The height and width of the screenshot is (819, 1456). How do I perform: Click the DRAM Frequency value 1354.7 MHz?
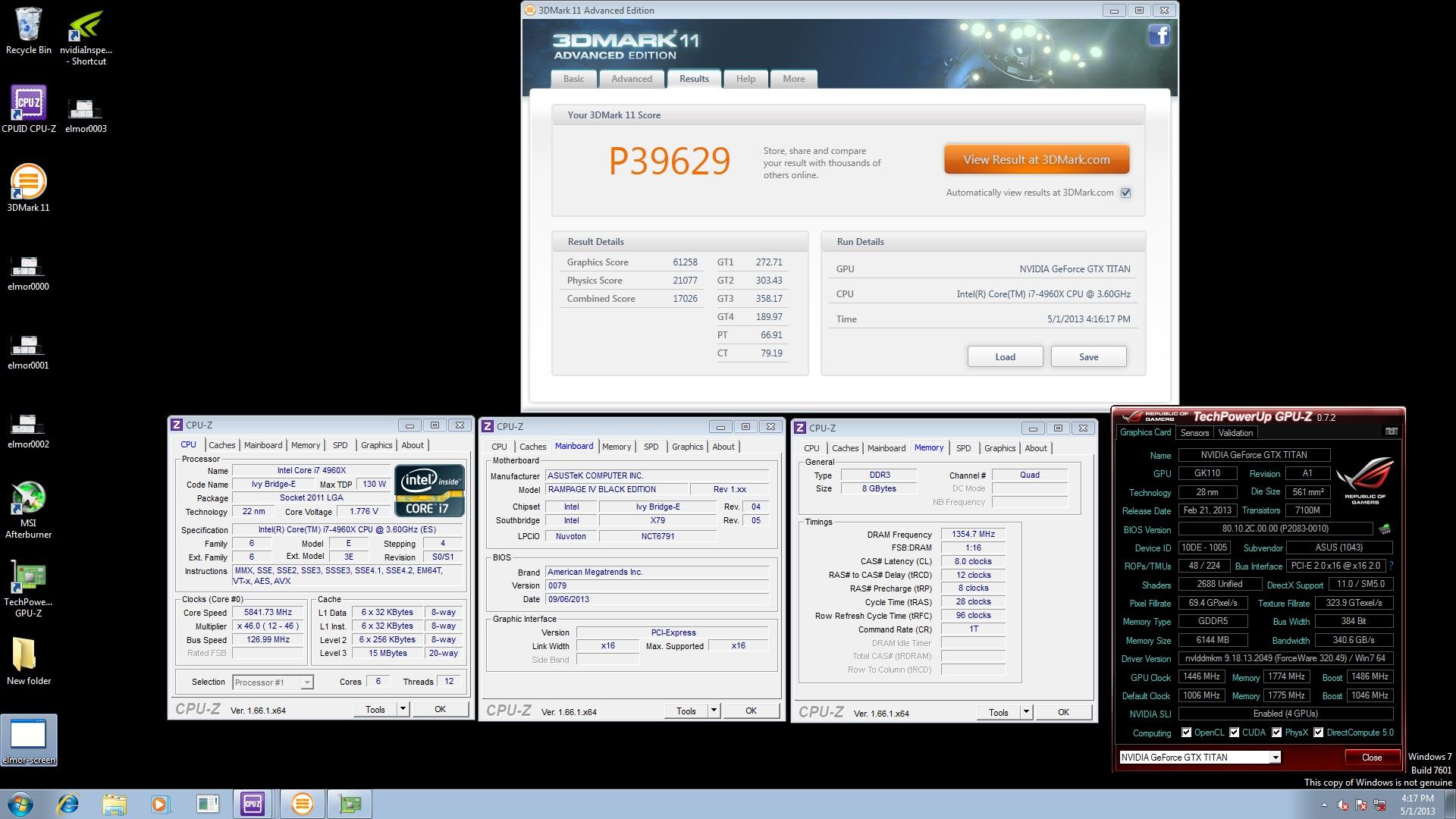pyautogui.click(x=973, y=534)
